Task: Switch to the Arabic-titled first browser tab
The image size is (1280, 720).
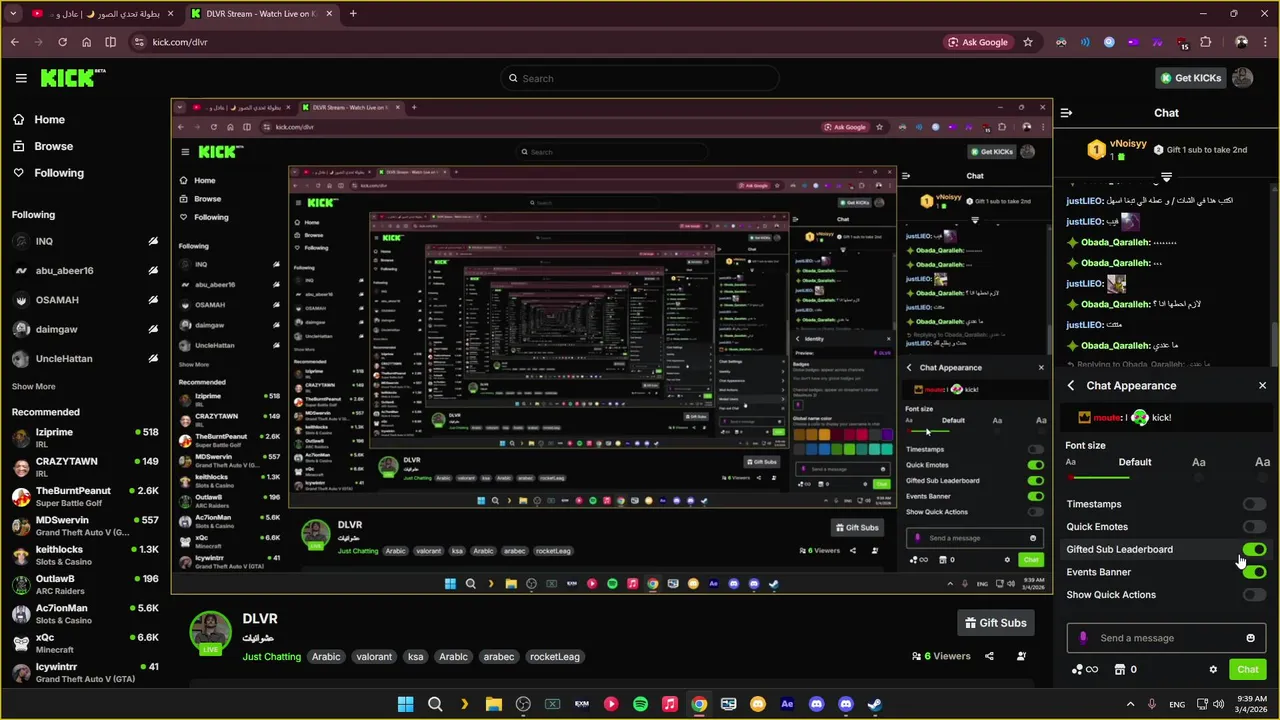Action: [103, 14]
